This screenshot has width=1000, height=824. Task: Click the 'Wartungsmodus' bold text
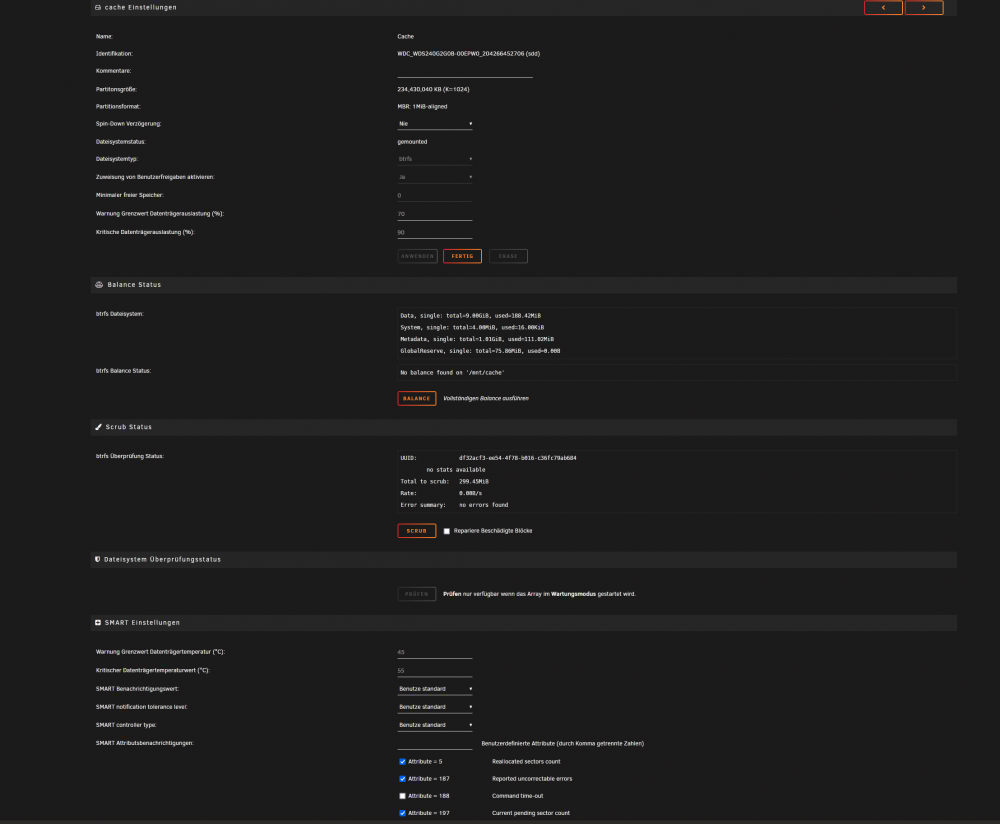(573, 594)
